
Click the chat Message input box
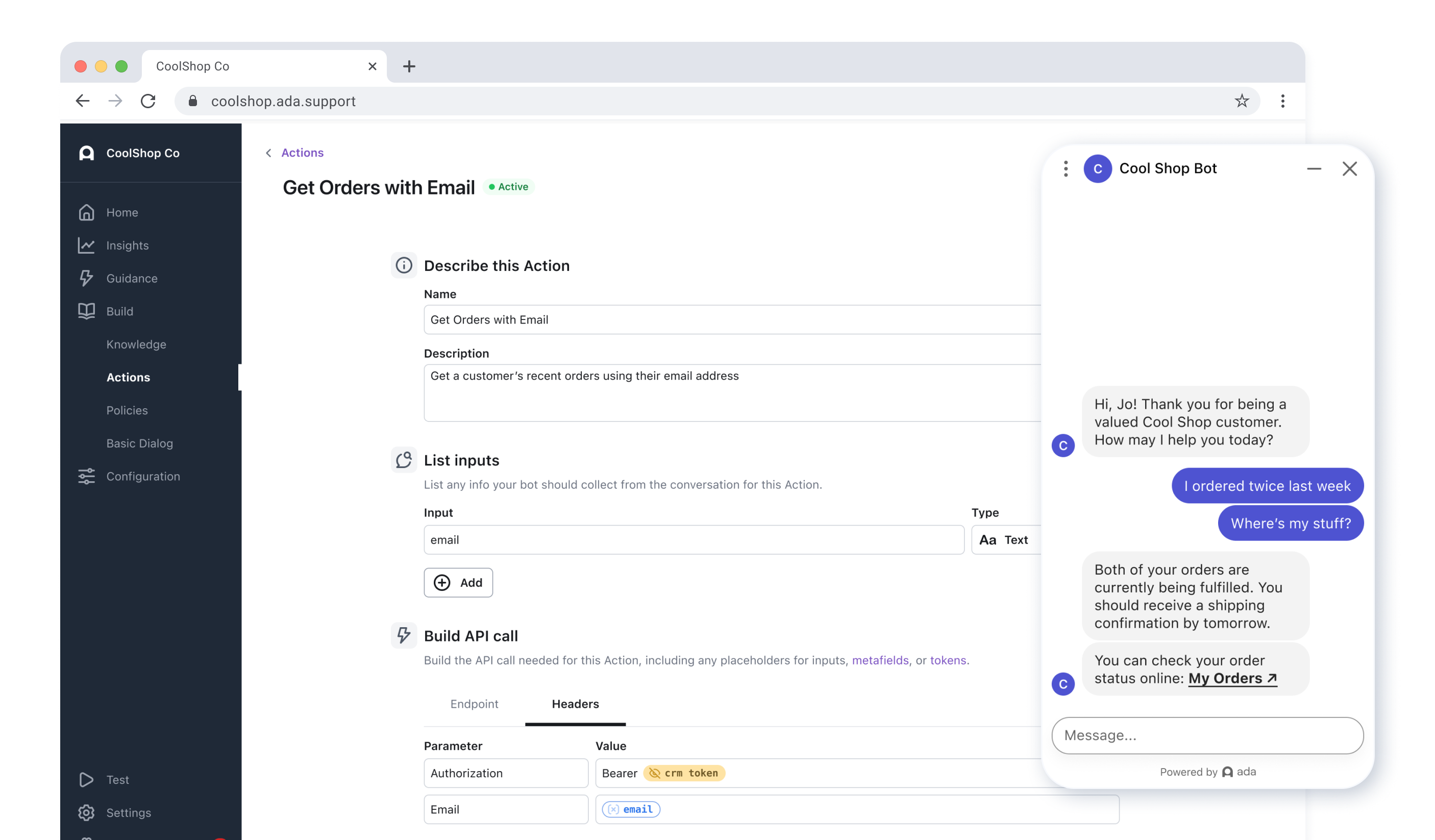[x=1207, y=735]
